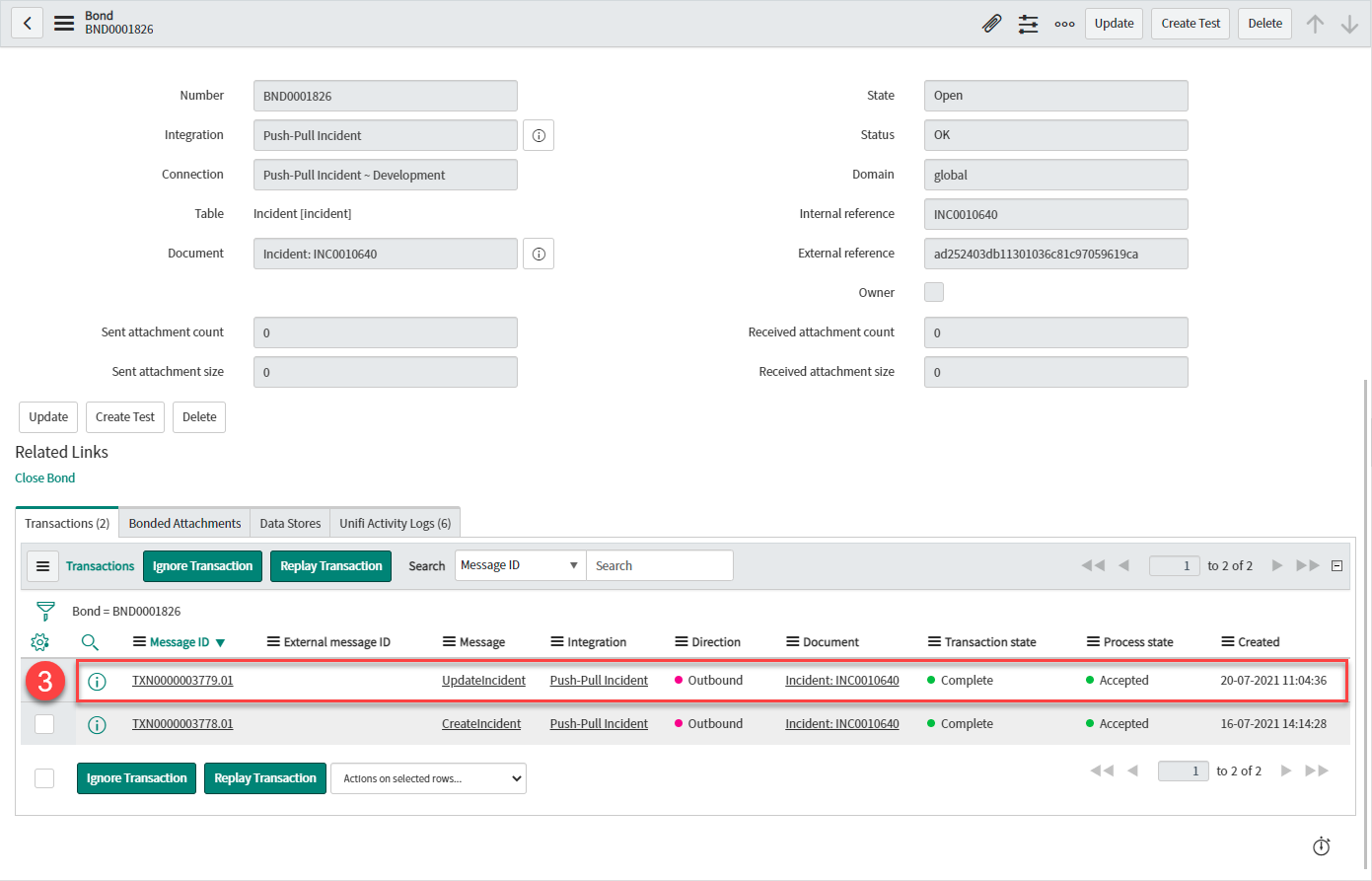
Task: Click the info icon next to Document field
Action: [539, 254]
